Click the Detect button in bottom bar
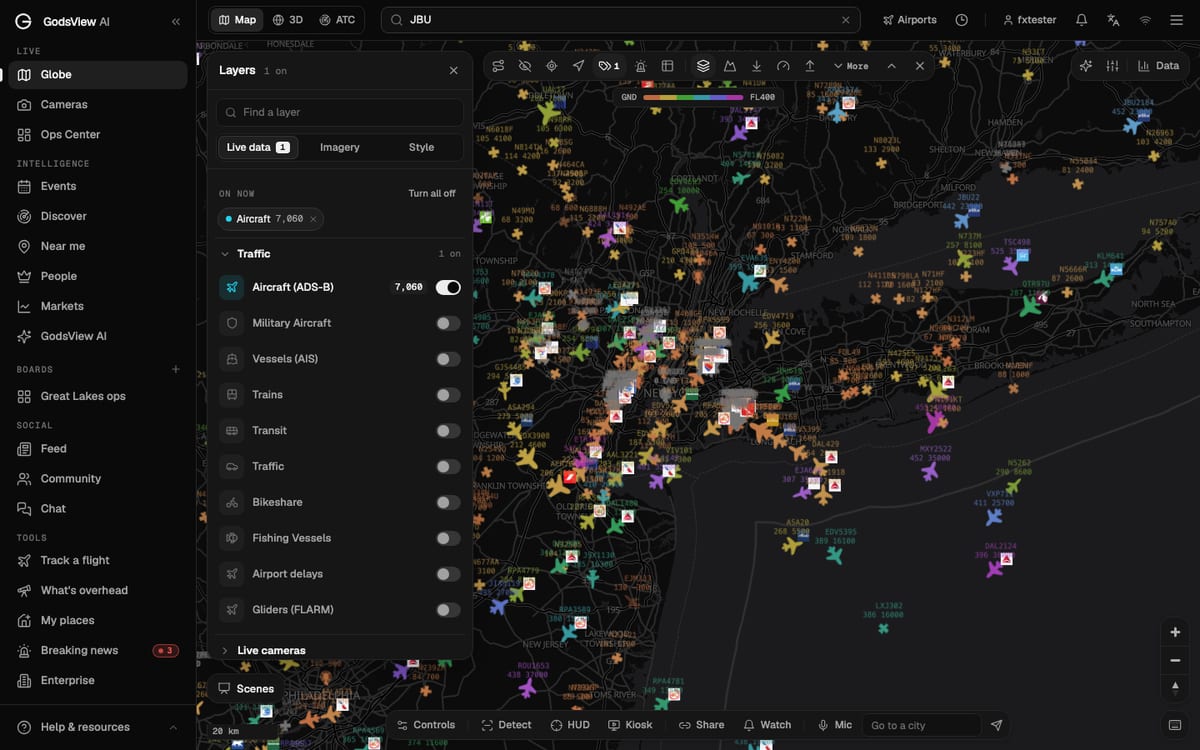Viewport: 1200px width, 750px height. 507,725
